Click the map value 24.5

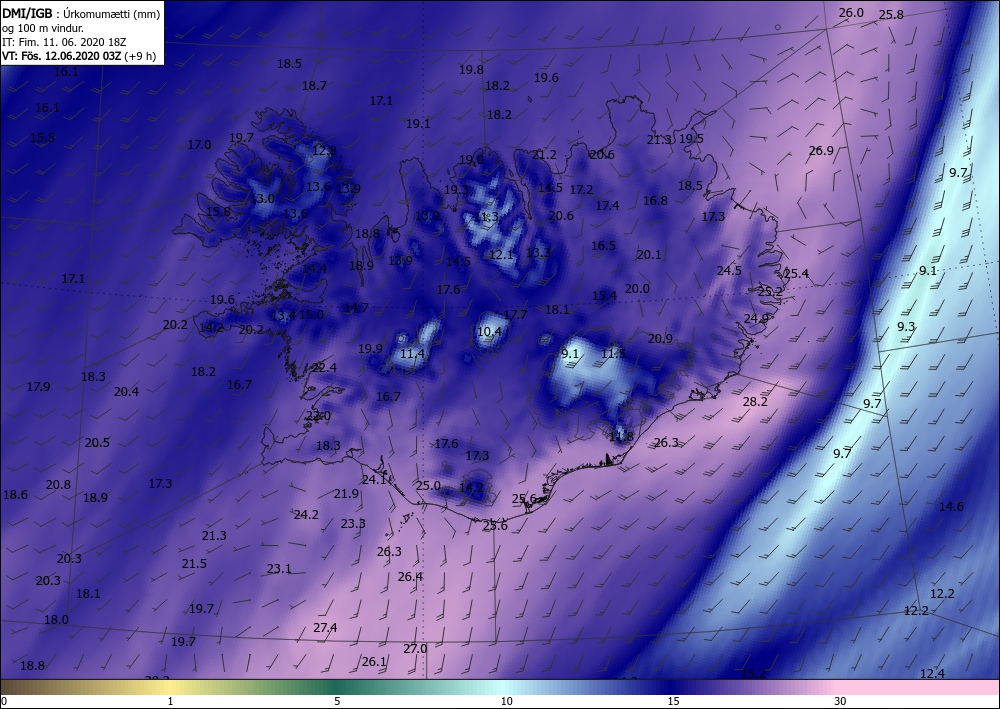click(729, 270)
